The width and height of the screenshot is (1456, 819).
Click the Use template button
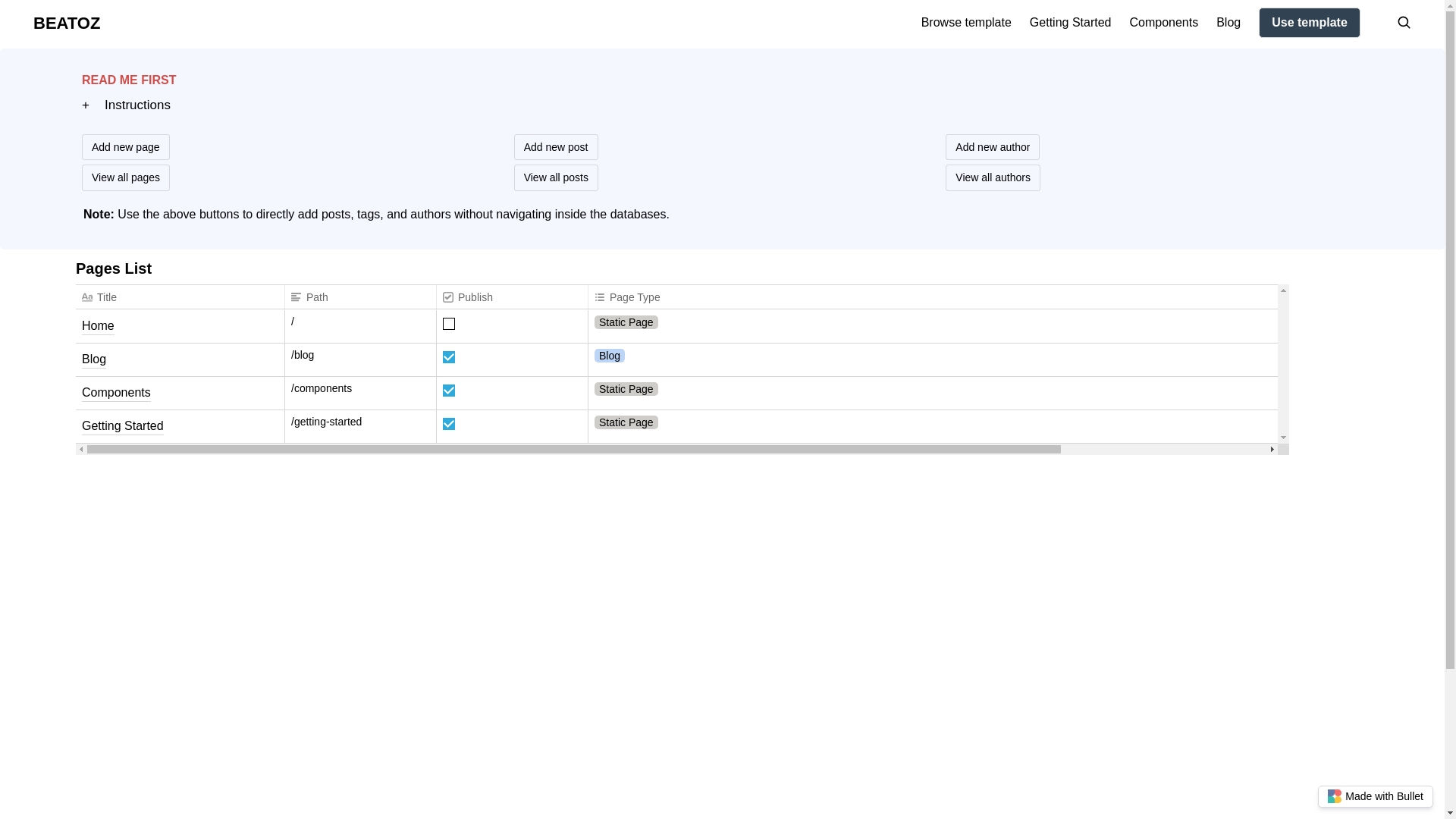click(x=1310, y=23)
